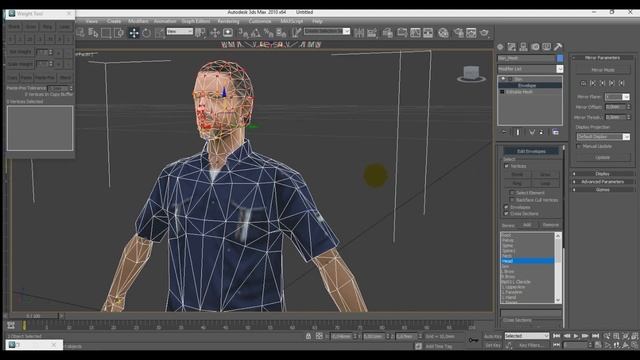Image resolution: width=640 pixels, height=360 pixels.
Task: Open named selection sets dropdown
Action: [327, 31]
